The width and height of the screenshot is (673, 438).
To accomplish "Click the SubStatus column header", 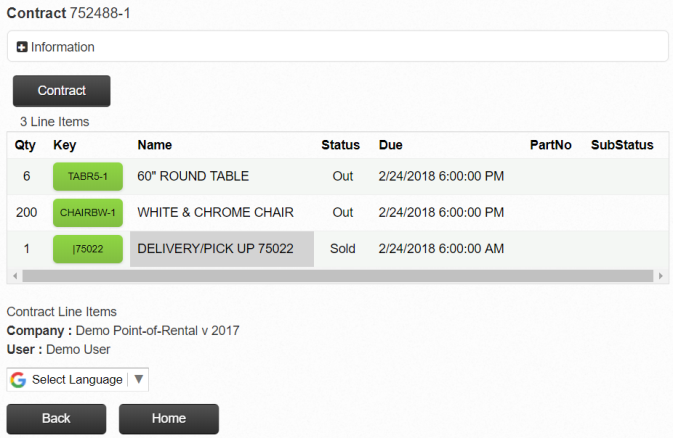I will coord(622,145).
